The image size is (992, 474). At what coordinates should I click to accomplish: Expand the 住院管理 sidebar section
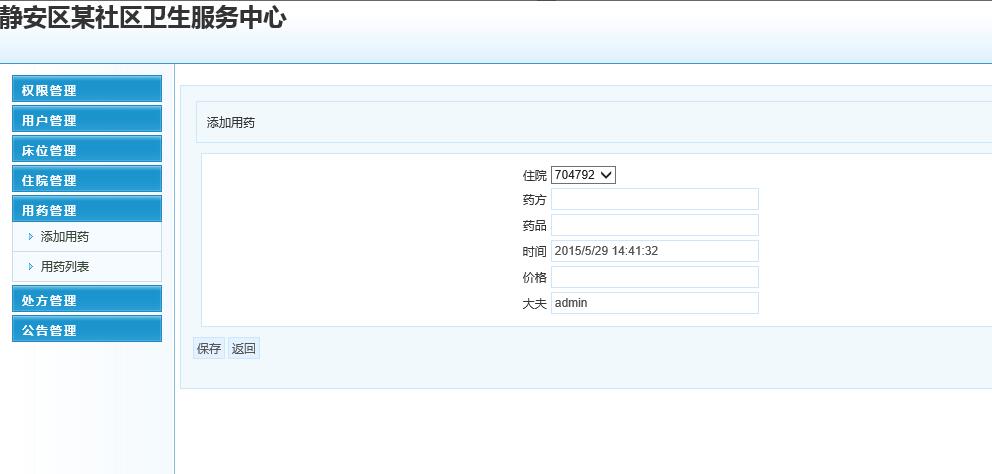[x=87, y=179]
